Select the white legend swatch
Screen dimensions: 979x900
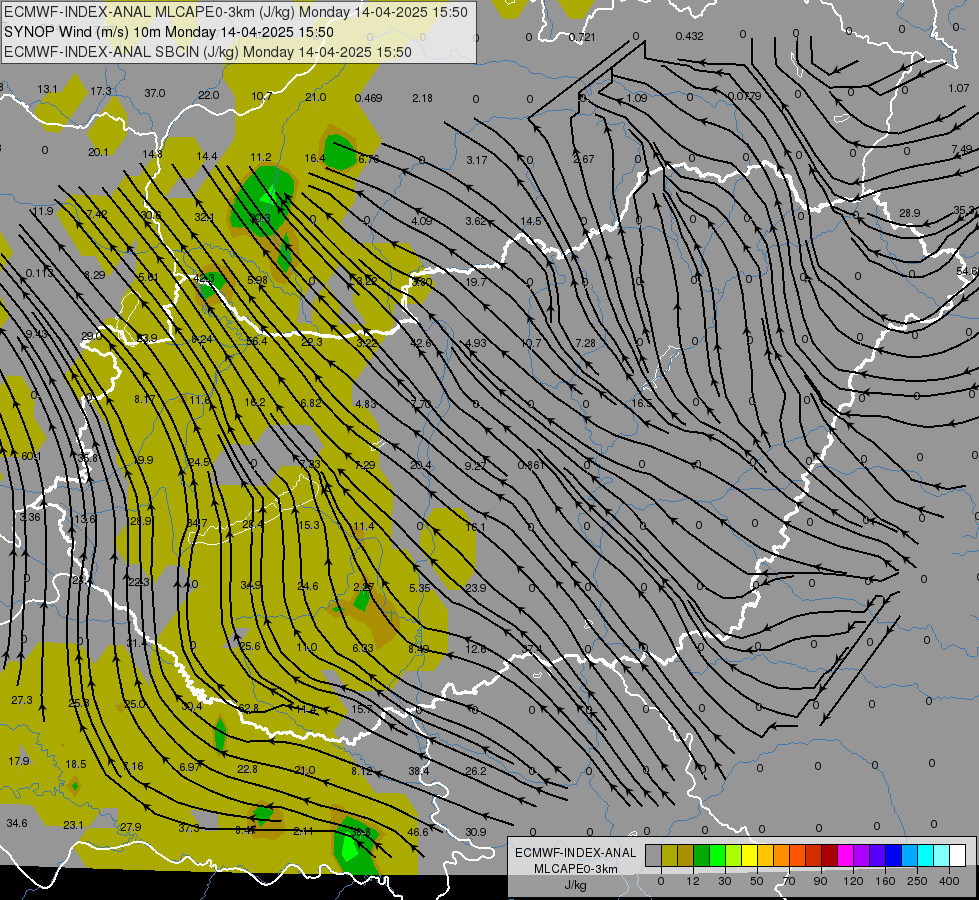pyautogui.click(x=958, y=855)
